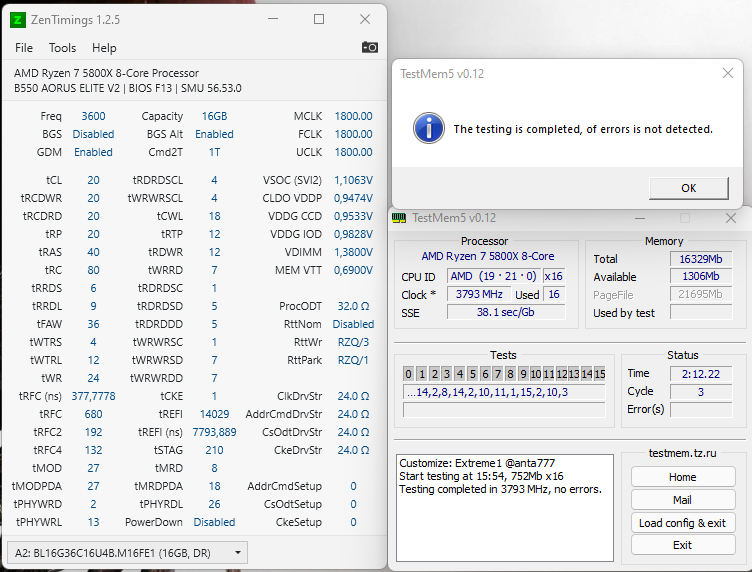Click the Exit button in TestMem5
This screenshot has width=752, height=572.
coord(683,545)
